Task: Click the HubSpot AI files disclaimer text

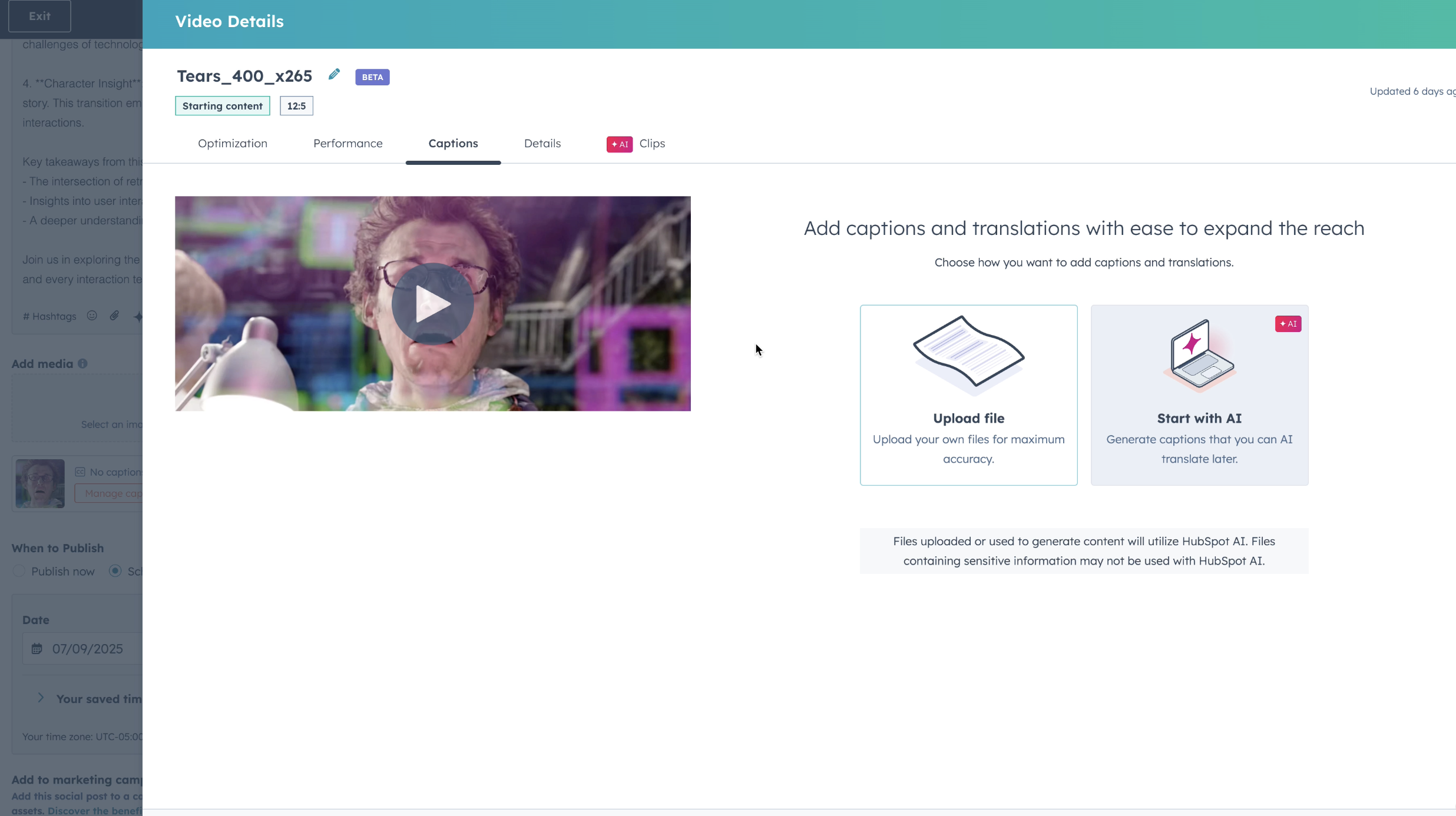Action: (1084, 551)
